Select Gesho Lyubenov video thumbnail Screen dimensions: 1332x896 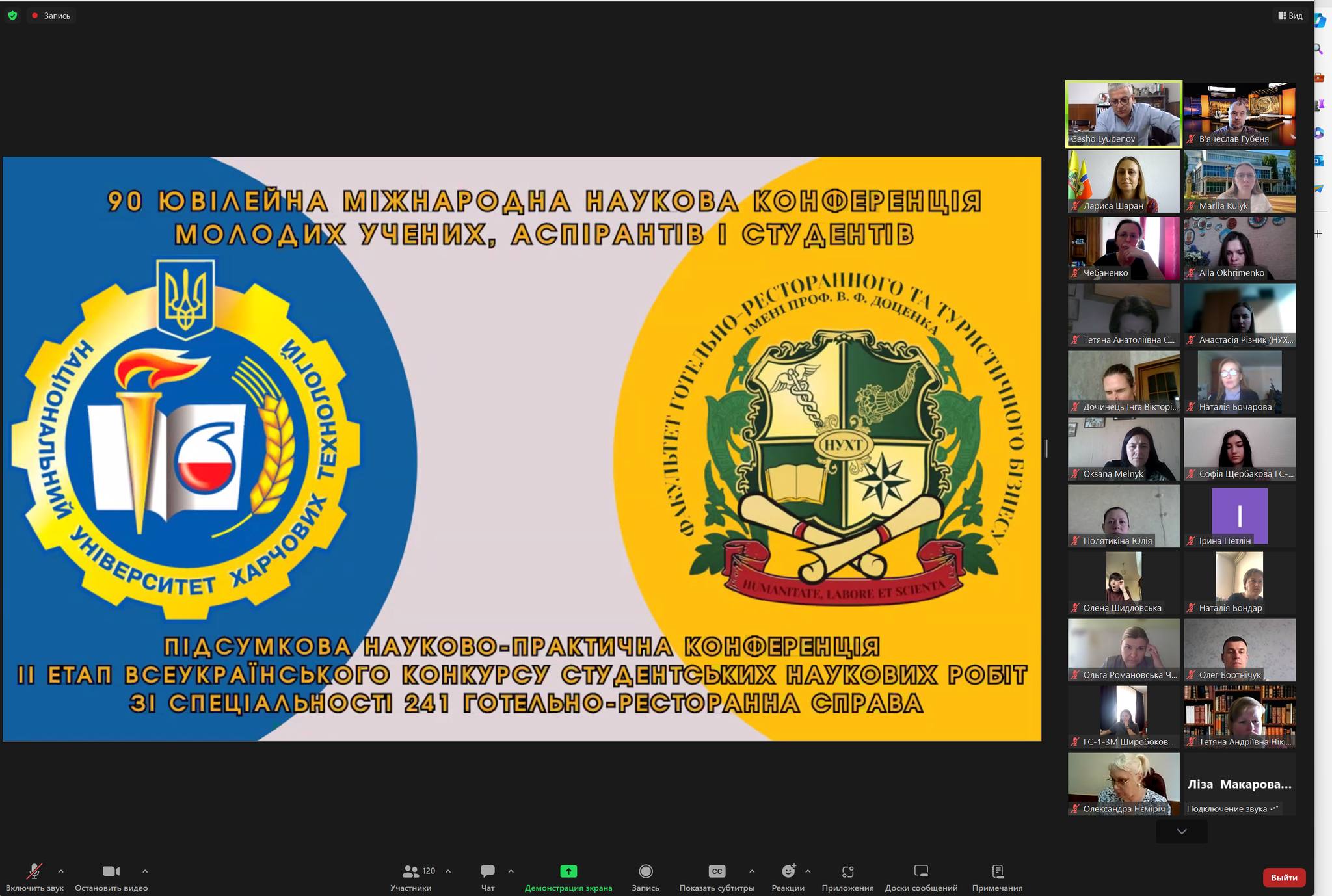click(1123, 113)
